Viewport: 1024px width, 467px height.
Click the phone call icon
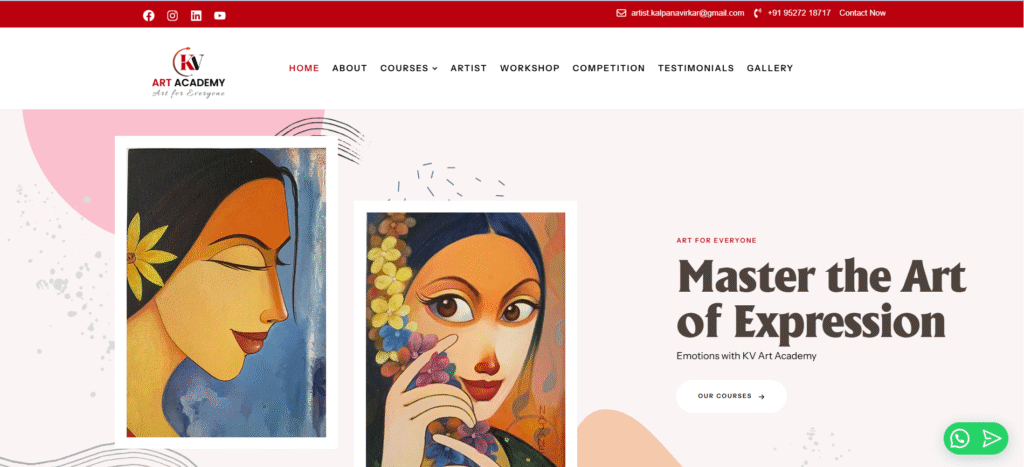pyautogui.click(x=758, y=13)
